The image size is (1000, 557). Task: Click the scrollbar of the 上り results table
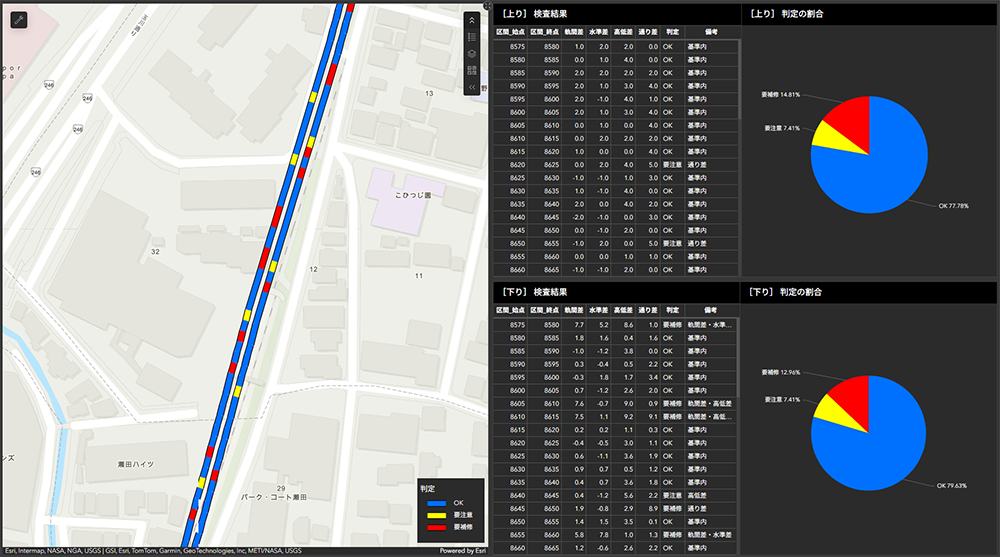[739, 80]
